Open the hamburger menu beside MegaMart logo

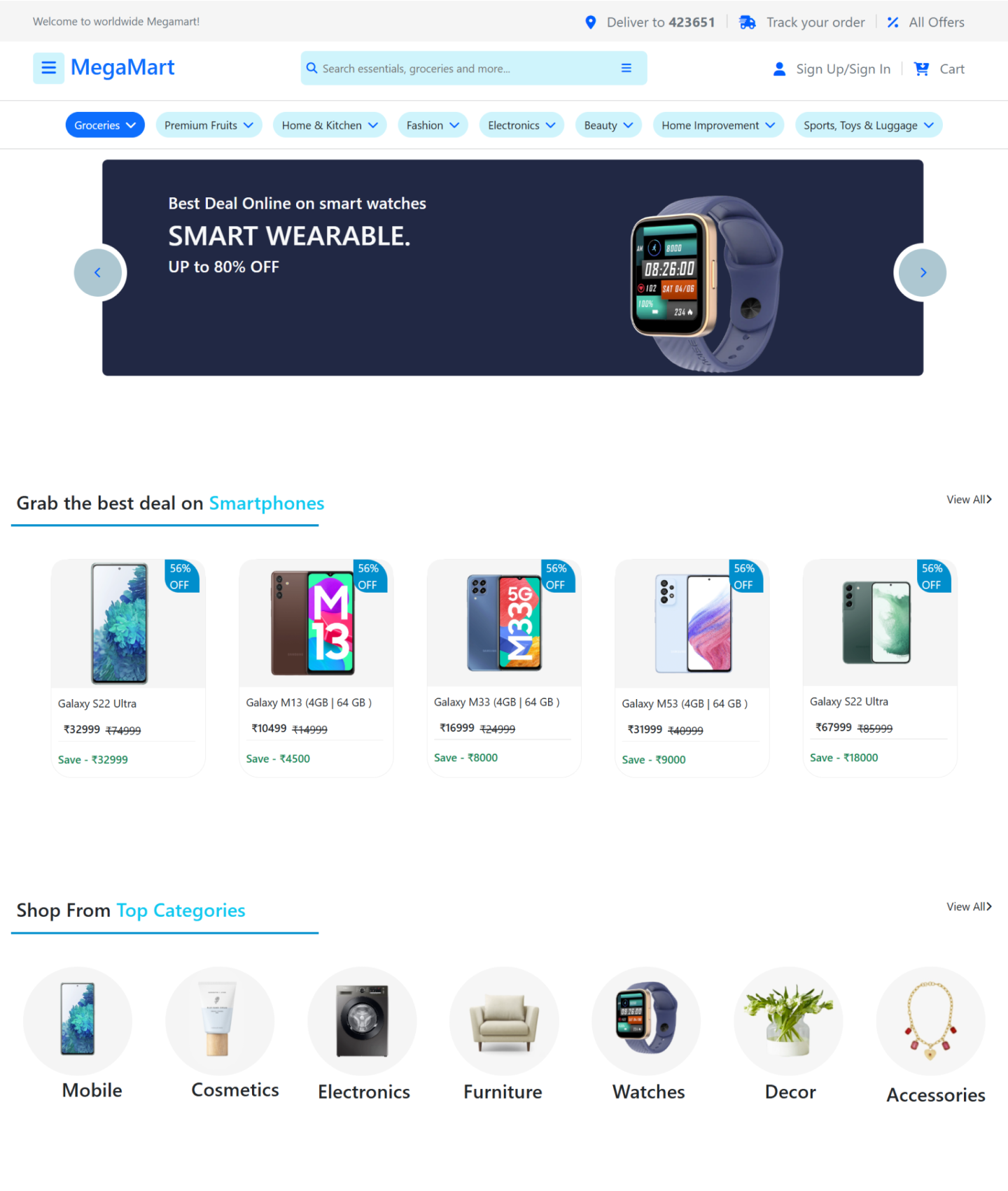click(48, 68)
